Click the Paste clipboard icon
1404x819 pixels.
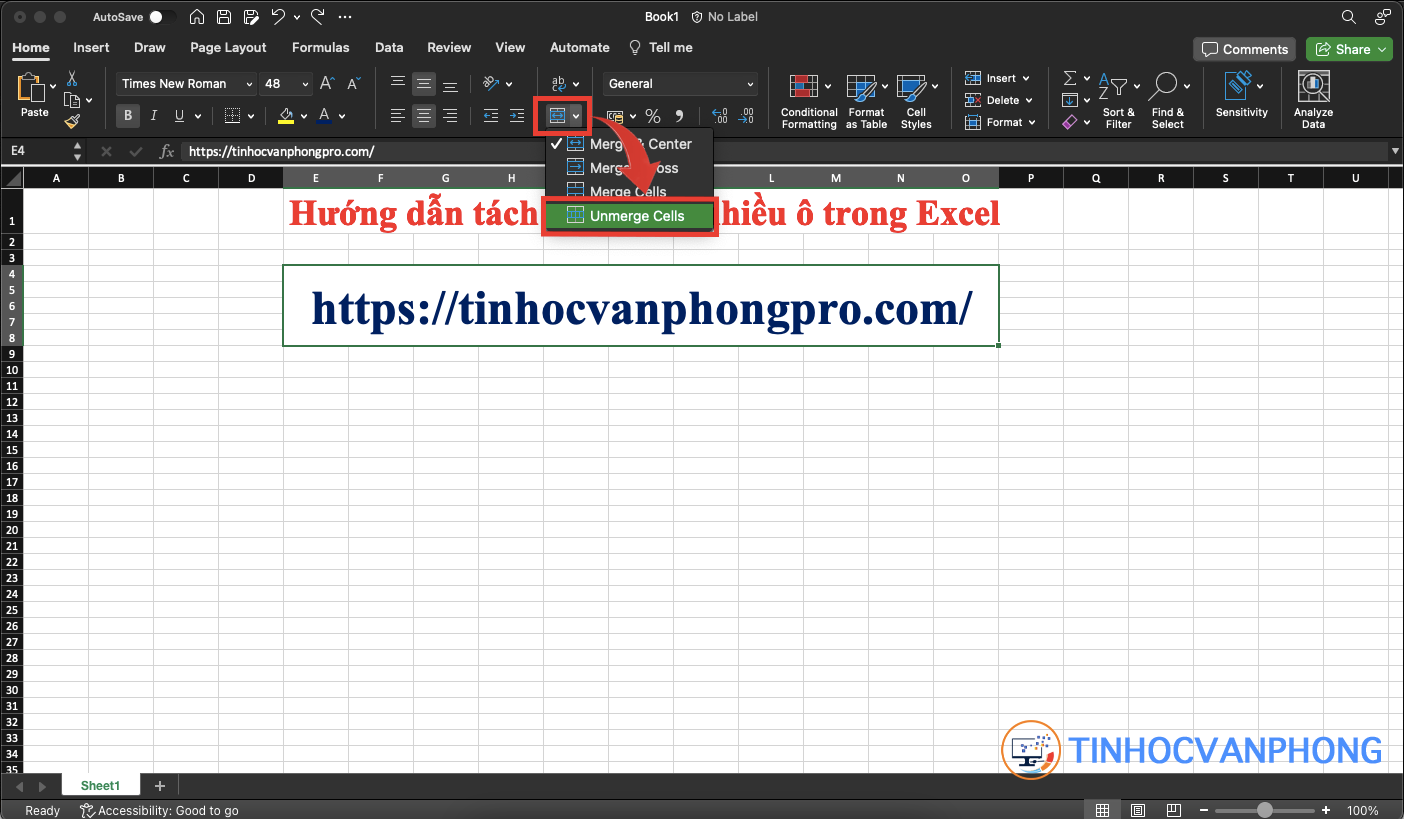(33, 89)
